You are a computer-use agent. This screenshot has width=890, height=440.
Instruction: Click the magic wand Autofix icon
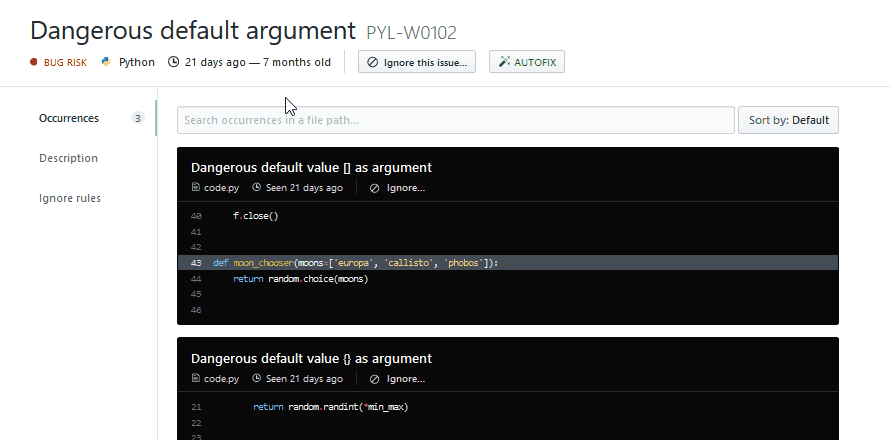502,62
